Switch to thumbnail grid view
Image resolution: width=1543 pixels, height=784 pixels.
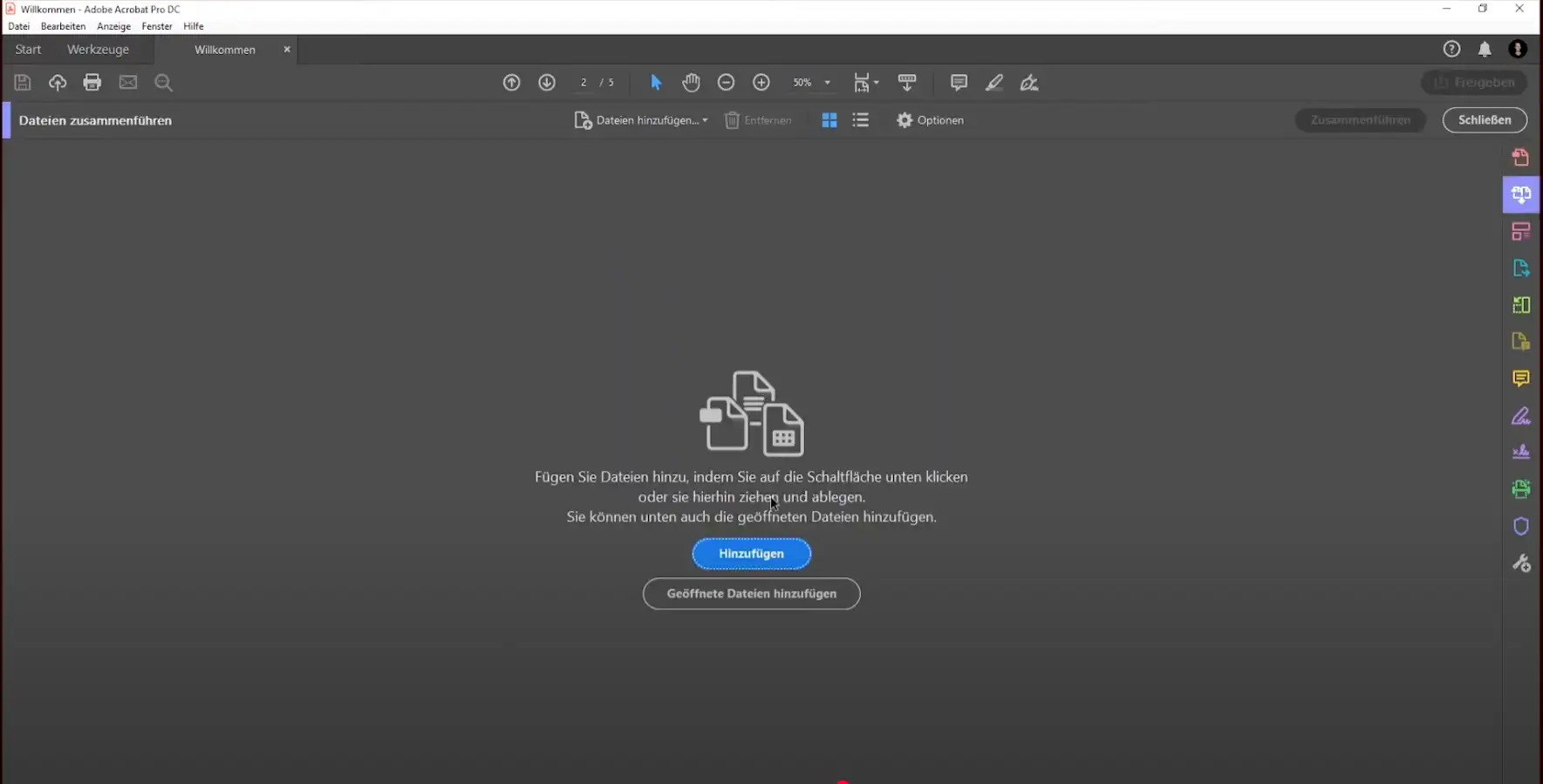click(830, 120)
